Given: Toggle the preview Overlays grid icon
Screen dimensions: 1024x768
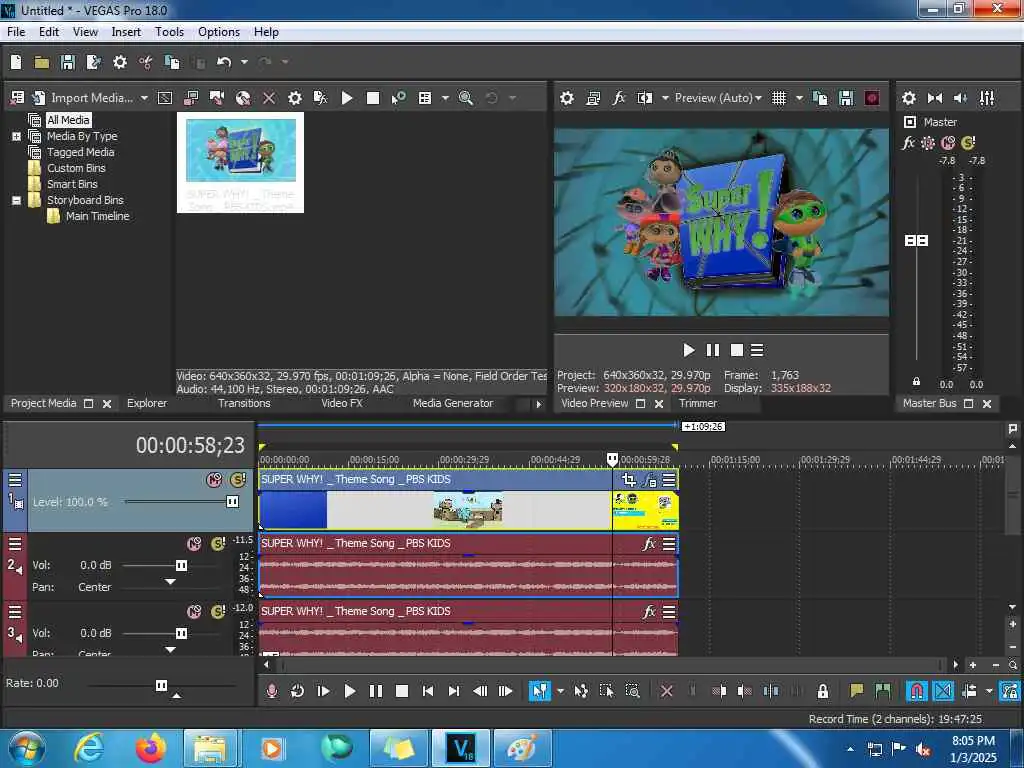Looking at the screenshot, I should click(x=779, y=98).
